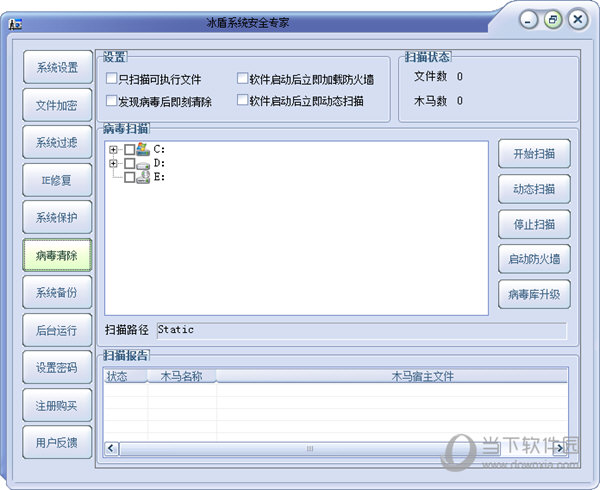This screenshot has height=490, width=600.
Task: Click 用户反馈 button
Action: (57, 442)
